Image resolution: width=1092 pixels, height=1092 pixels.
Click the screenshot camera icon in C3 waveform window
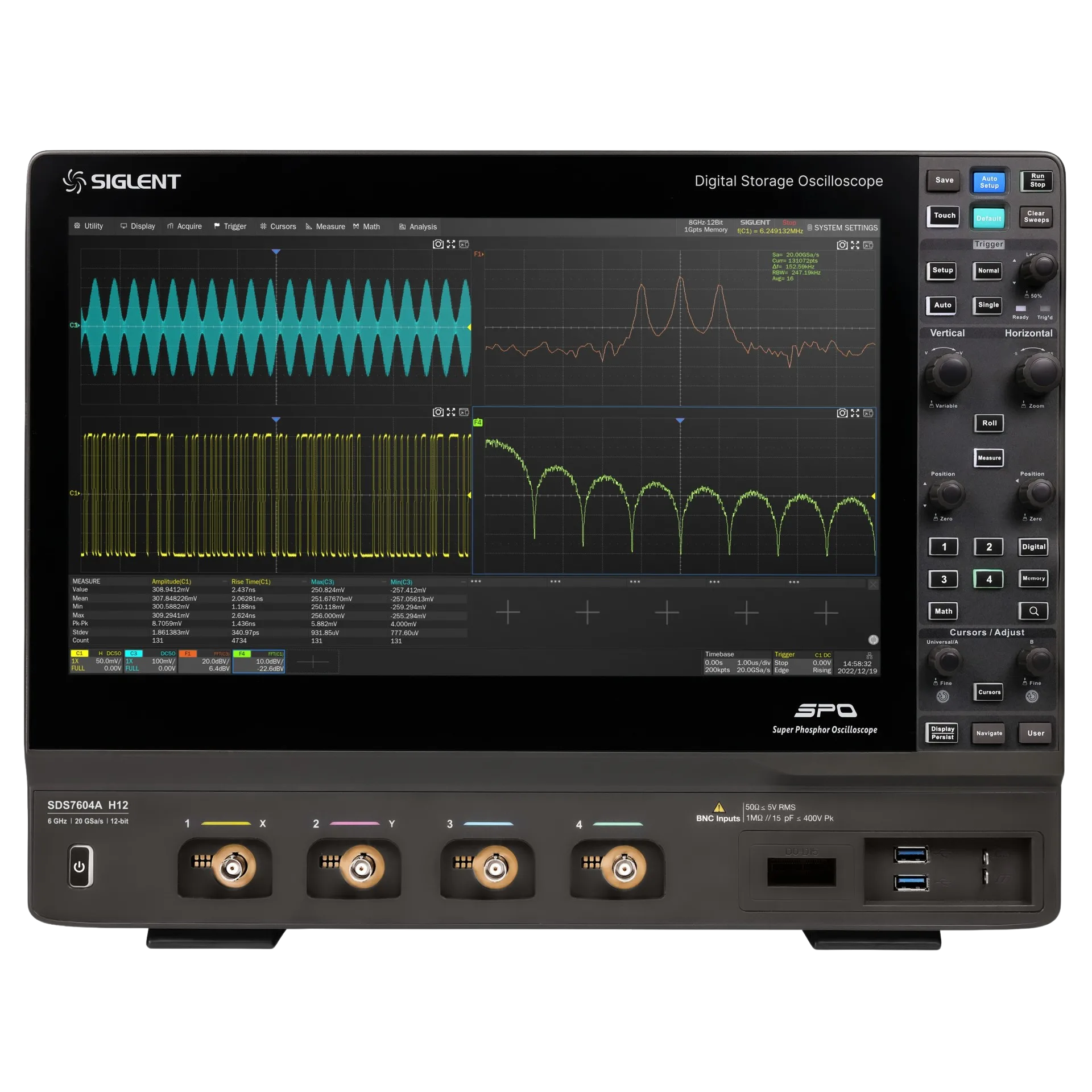pyautogui.click(x=438, y=244)
